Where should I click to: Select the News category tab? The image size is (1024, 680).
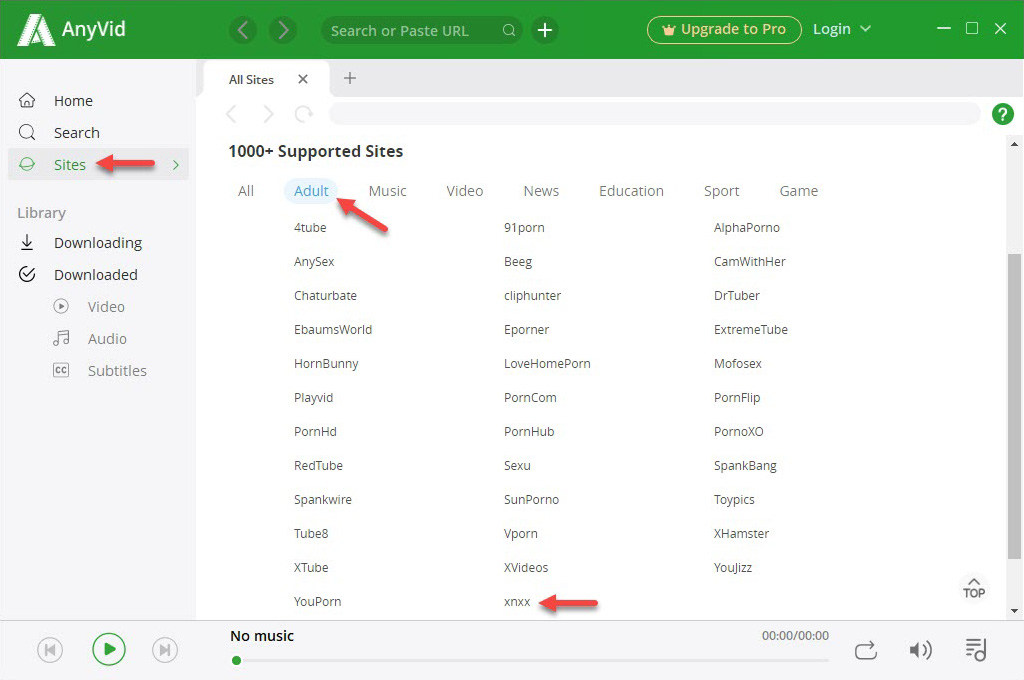[x=541, y=191]
